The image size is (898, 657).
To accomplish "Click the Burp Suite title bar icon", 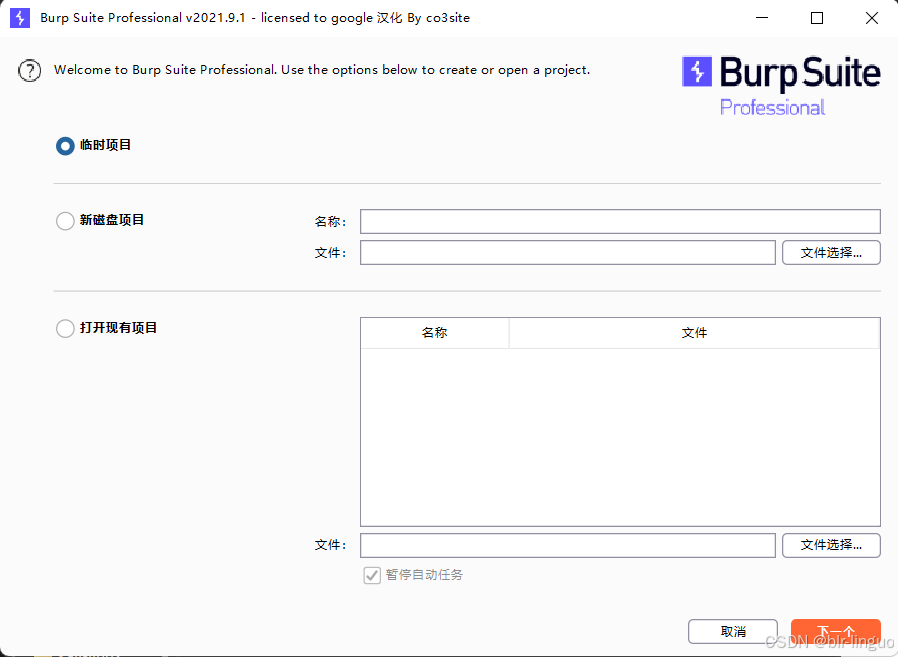I will (20, 18).
